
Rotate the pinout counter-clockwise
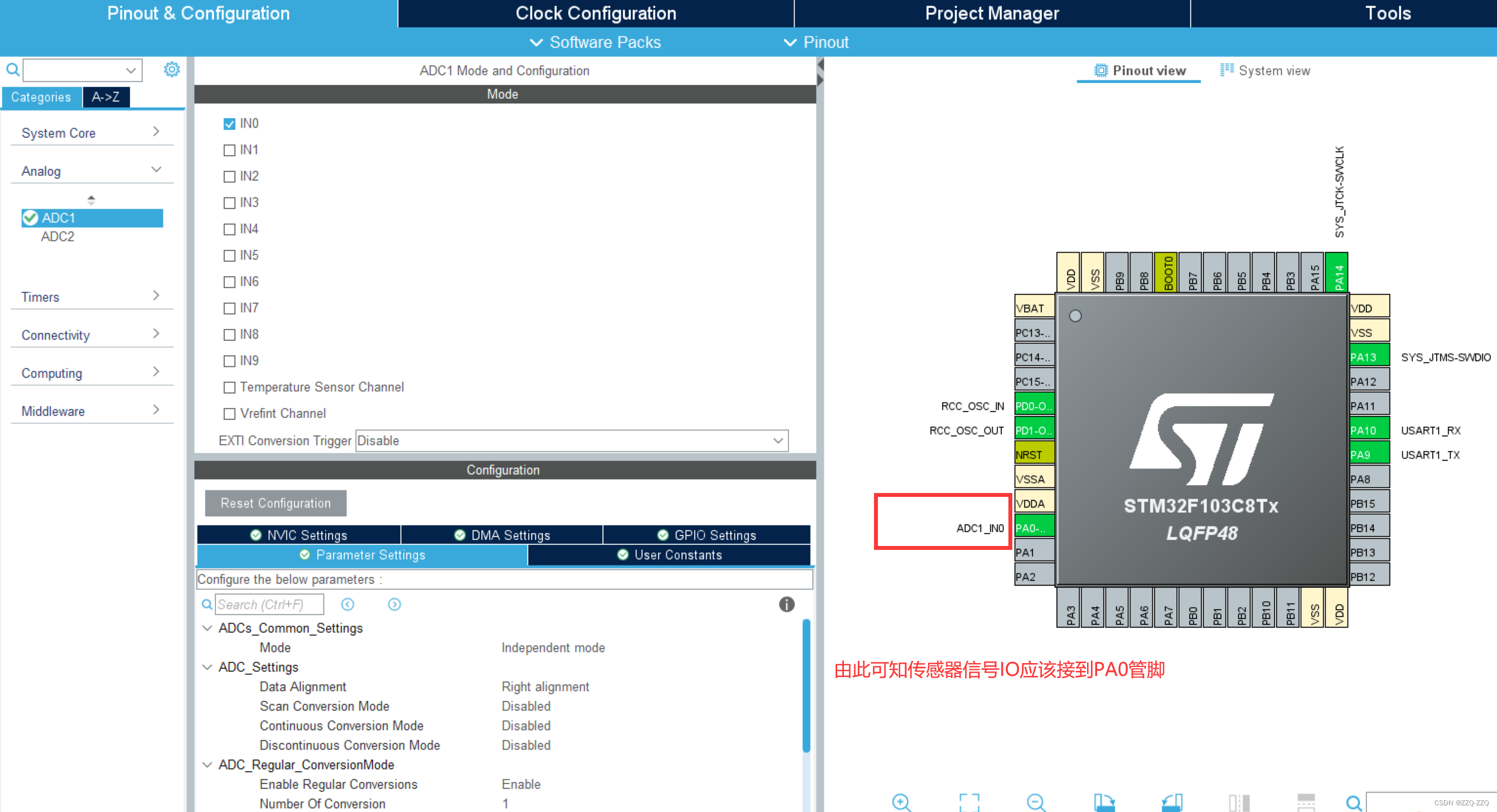tap(1171, 801)
